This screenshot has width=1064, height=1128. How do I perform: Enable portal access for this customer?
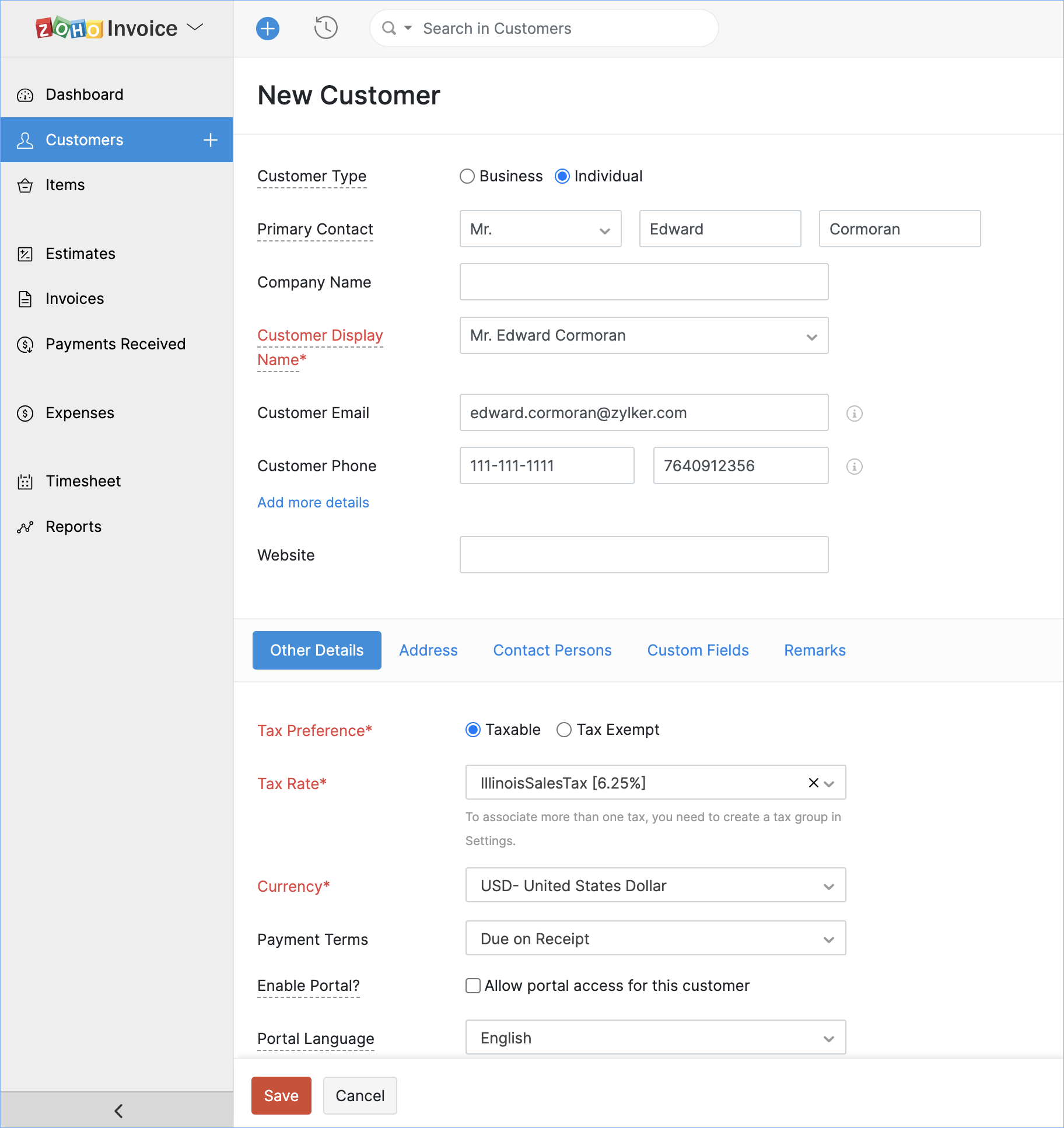[473, 986]
